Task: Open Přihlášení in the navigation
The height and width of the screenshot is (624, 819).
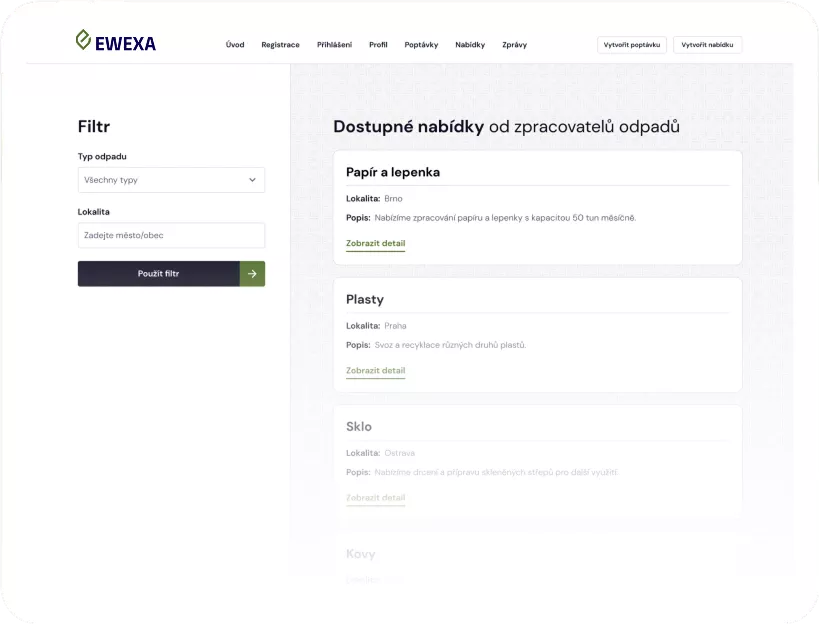Action: pos(334,45)
